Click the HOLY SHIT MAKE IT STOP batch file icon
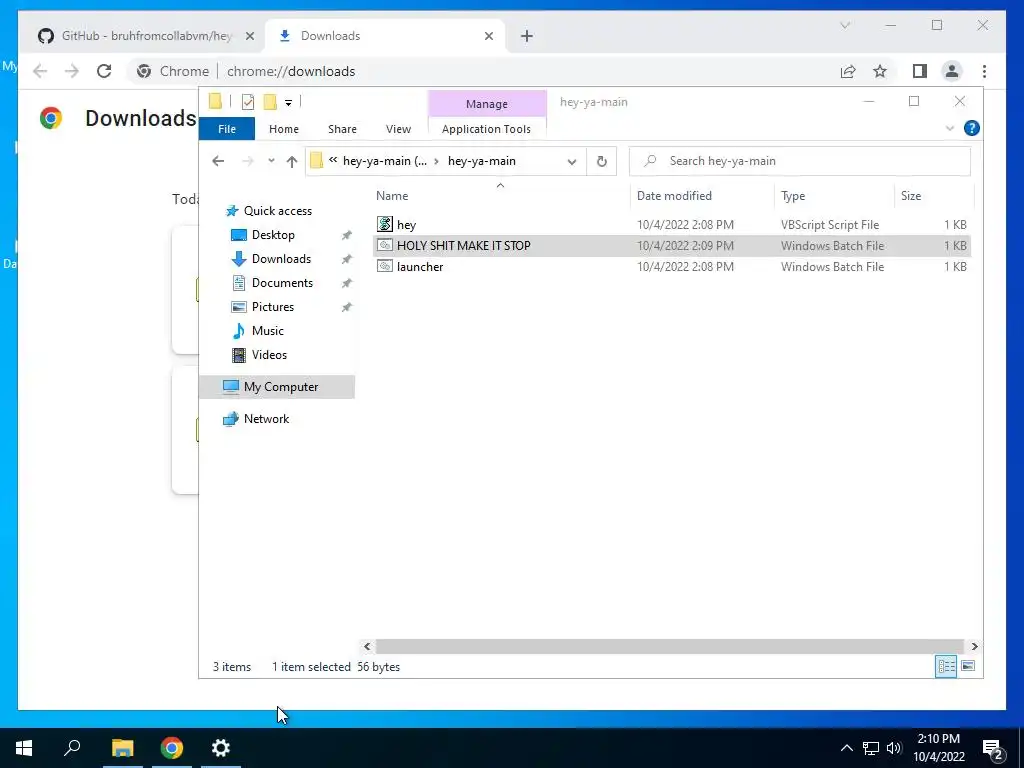1024x768 pixels. 385,246
